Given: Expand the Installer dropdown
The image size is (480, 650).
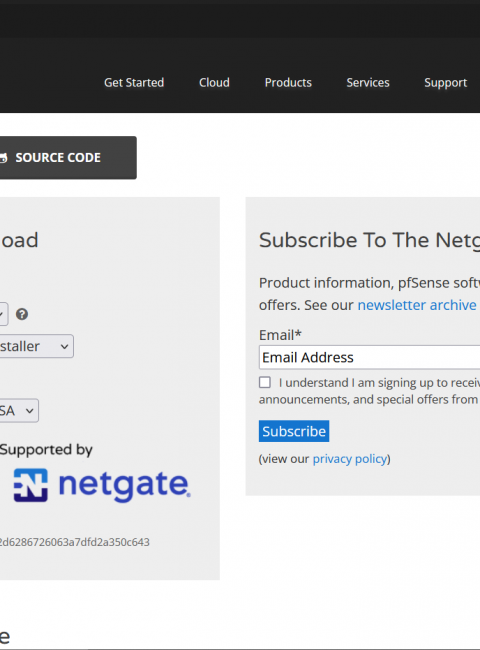Looking at the screenshot, I should (36, 346).
